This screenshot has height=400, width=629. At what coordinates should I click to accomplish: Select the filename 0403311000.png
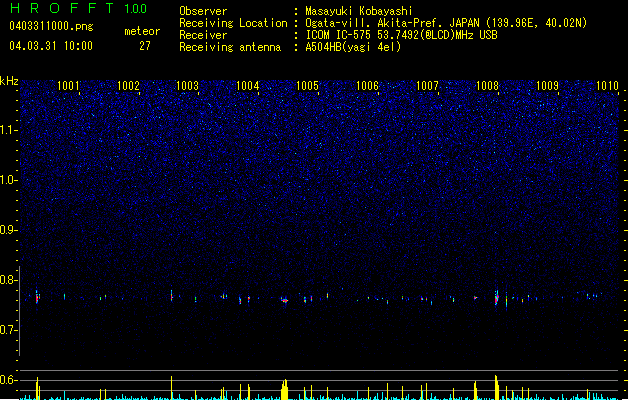coord(51,26)
